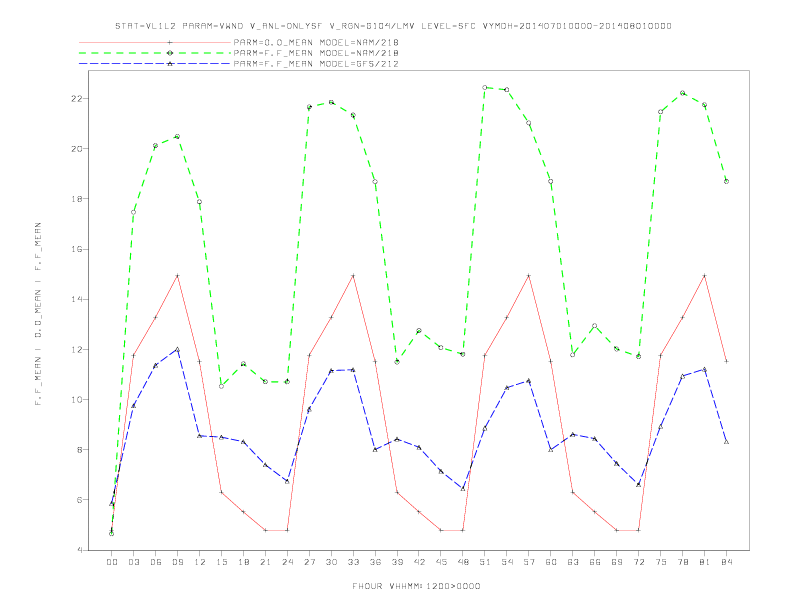
Task: Click x-axis tick label 69
Action: (x=617, y=562)
